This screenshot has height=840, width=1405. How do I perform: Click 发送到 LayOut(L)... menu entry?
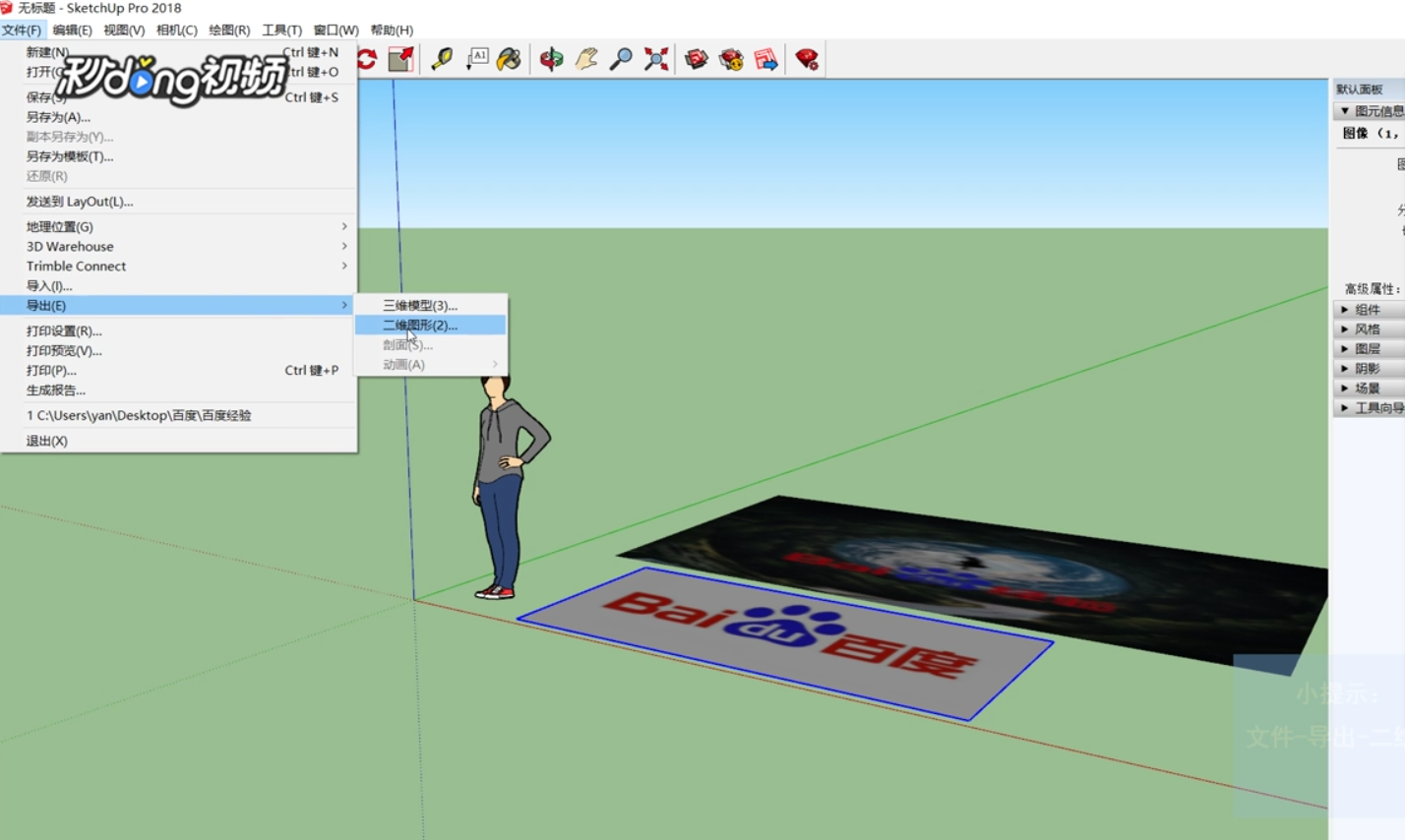tap(178, 202)
